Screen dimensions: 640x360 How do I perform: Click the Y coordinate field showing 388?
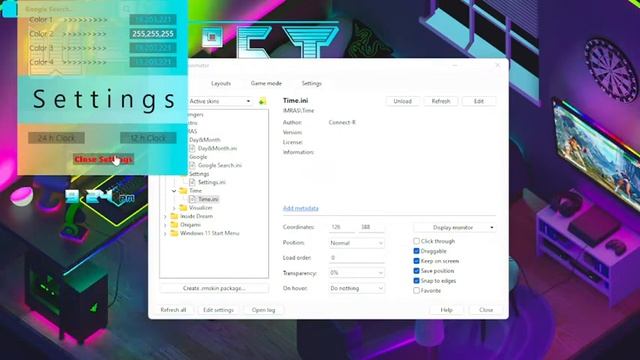tap(371, 227)
